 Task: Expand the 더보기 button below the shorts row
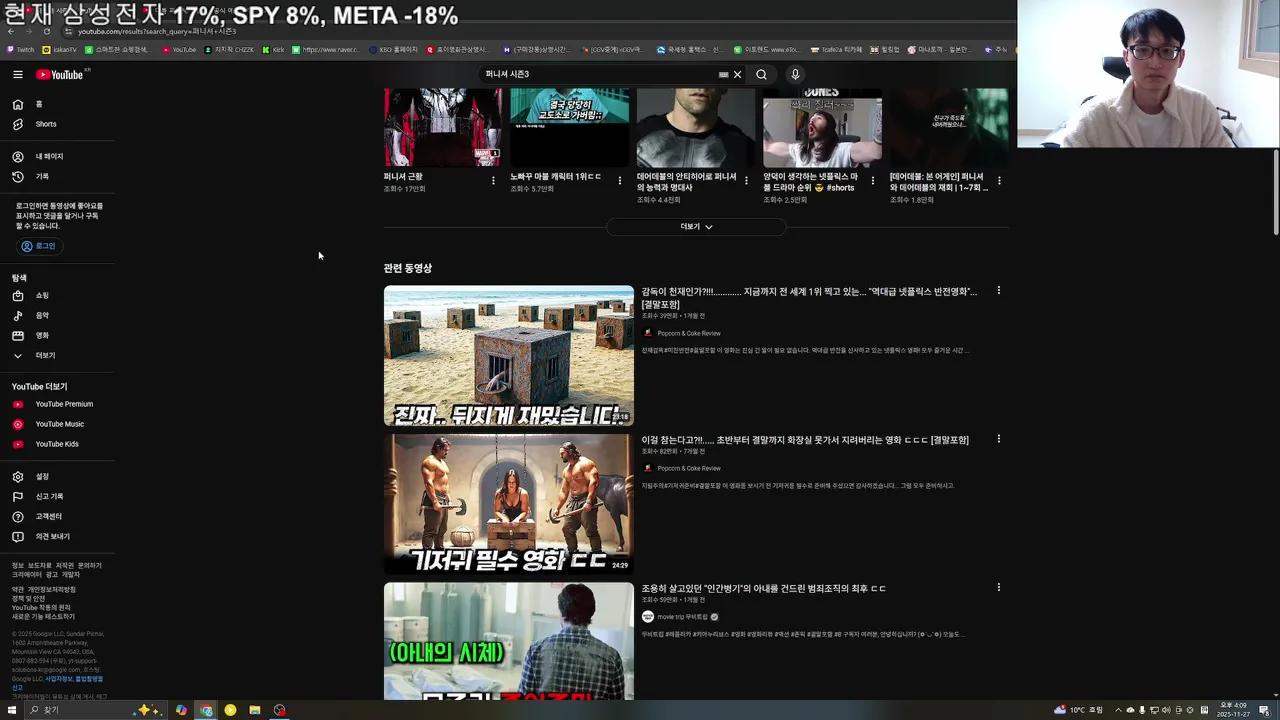(696, 227)
